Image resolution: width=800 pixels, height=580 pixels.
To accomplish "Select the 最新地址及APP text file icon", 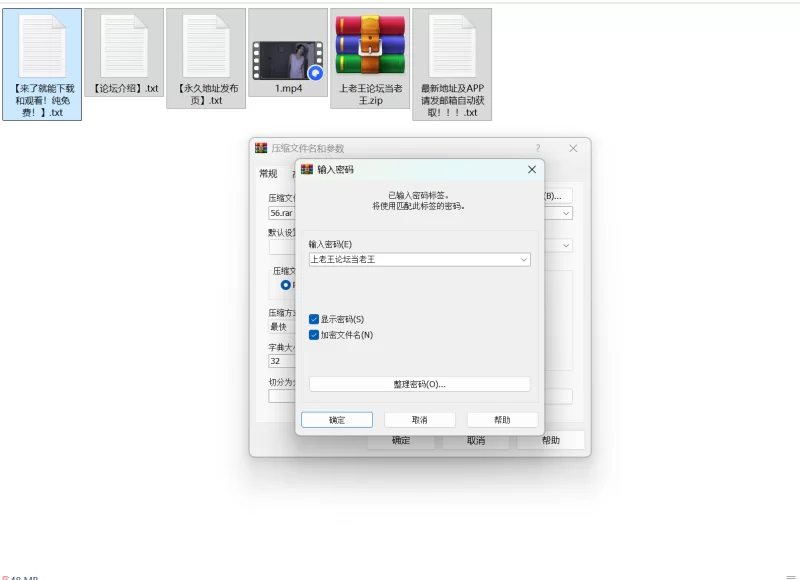I will click(x=452, y=46).
